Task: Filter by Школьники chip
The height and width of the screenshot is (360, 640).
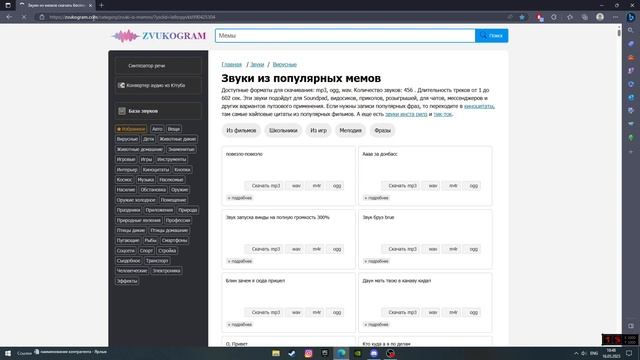Action: (x=283, y=131)
